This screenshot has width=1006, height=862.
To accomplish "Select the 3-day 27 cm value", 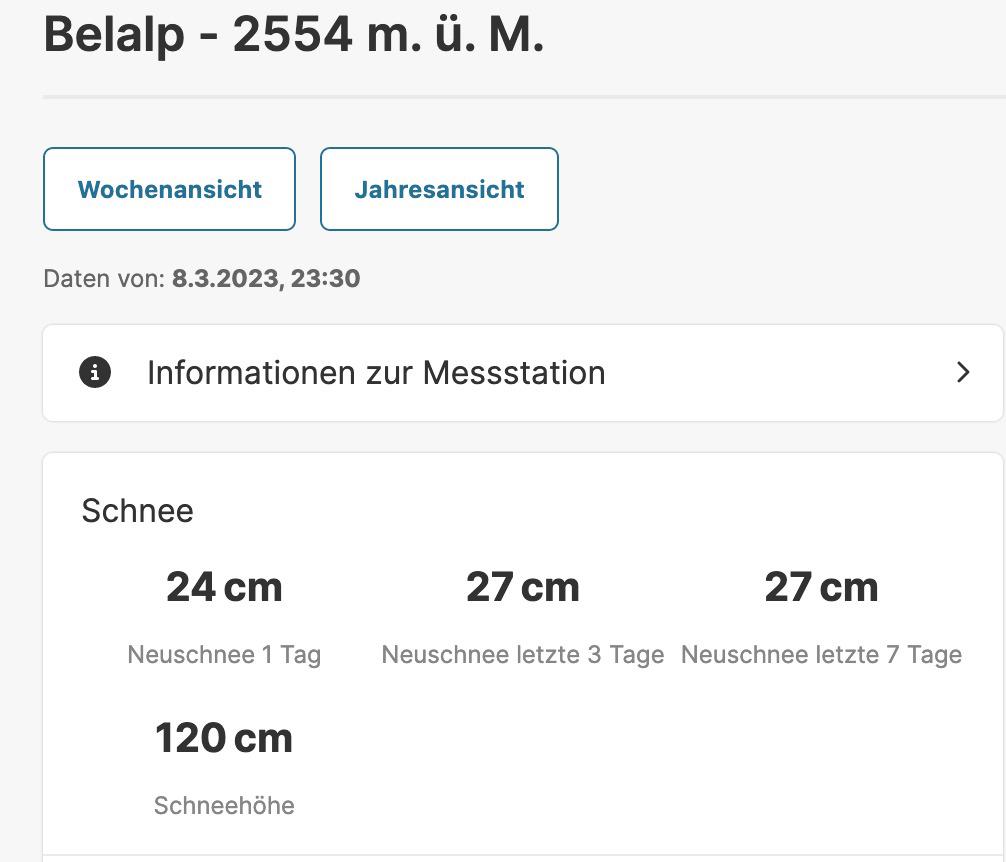I will pos(523,587).
